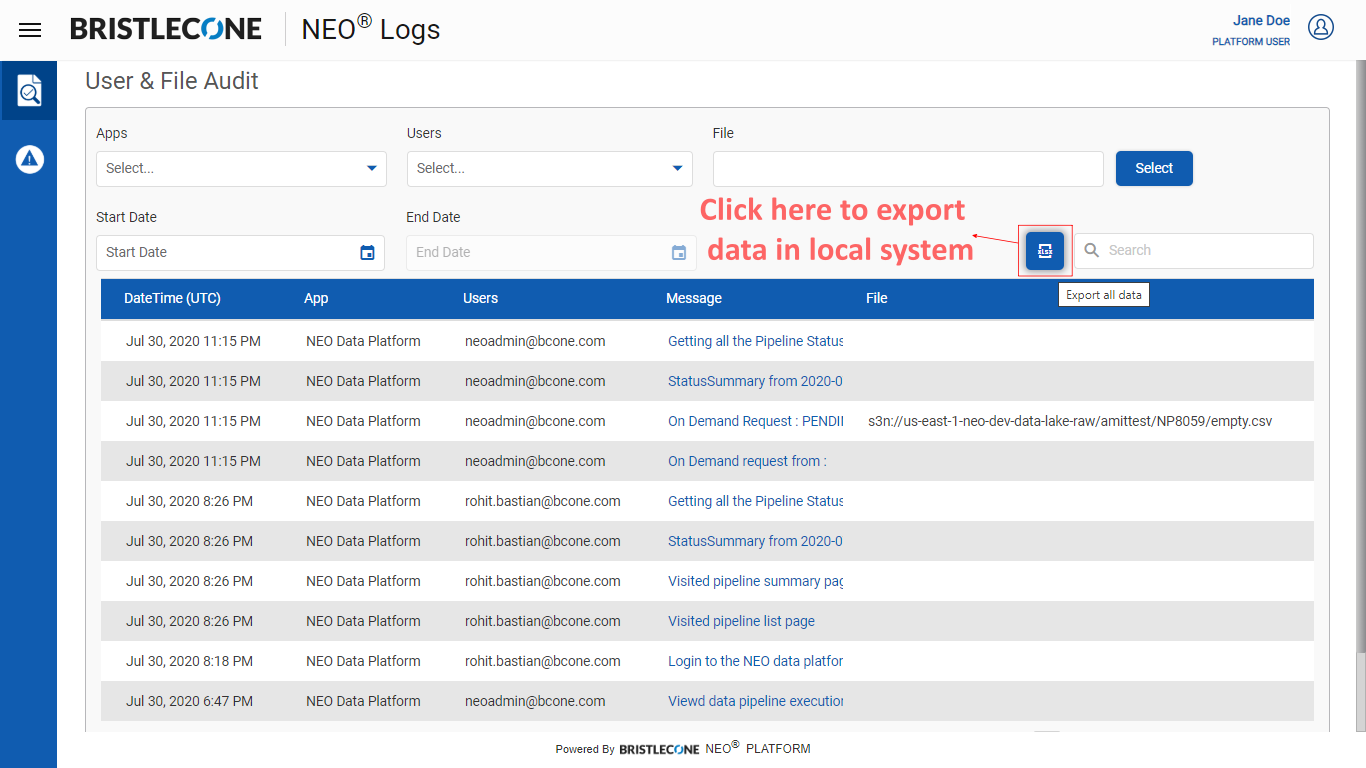The image size is (1366, 768).
Task: Click NEO Data Platform in the 8:18 PM row
Action: 363,661
